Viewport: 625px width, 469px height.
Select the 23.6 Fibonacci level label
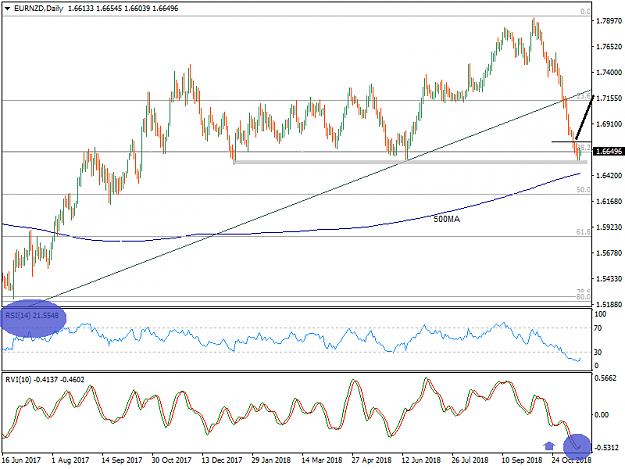point(584,96)
